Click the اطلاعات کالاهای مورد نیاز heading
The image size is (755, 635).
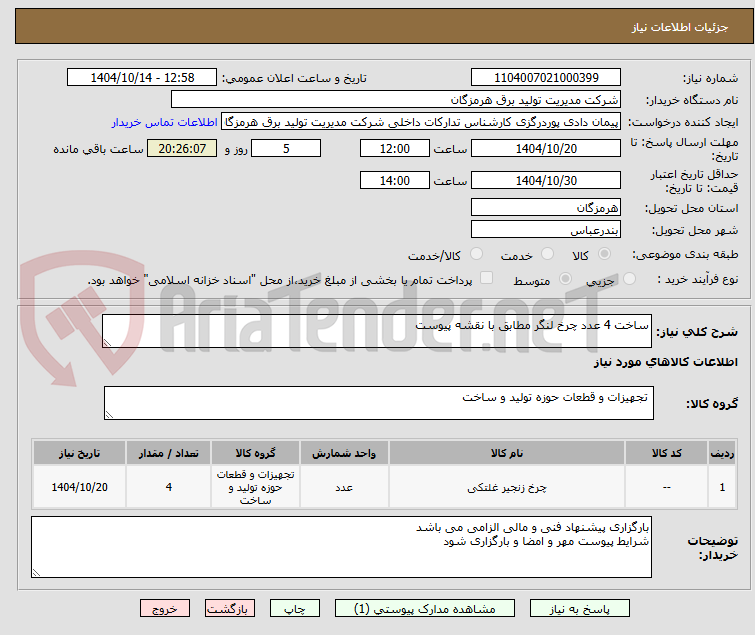coord(665,362)
